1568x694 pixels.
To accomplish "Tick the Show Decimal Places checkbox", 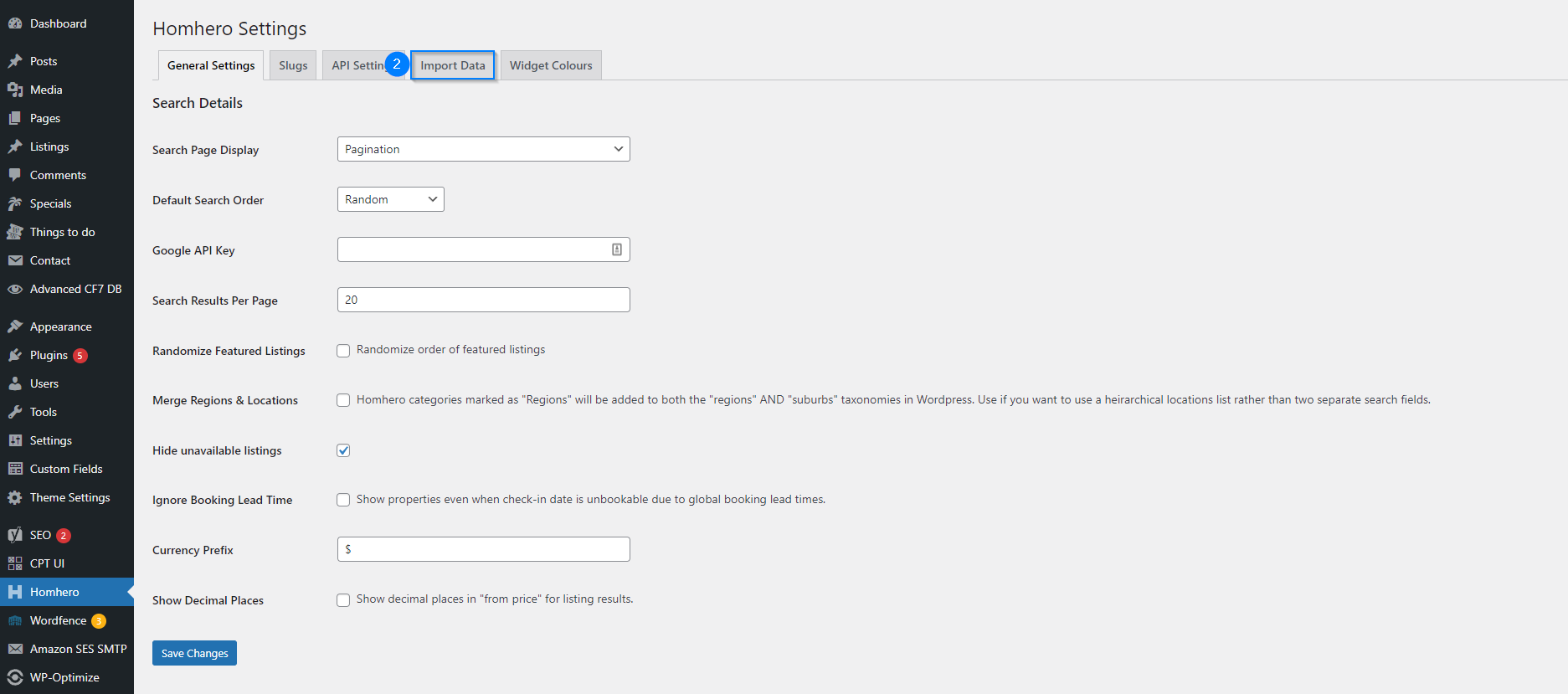I will pos(343,600).
